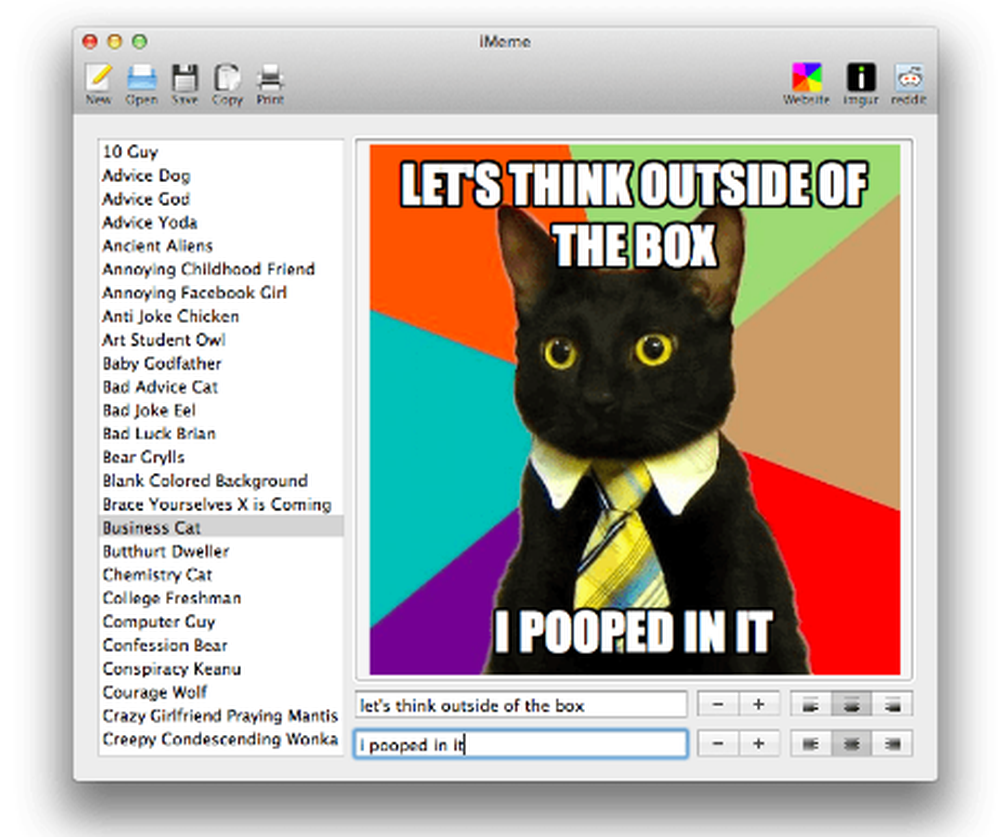The width and height of the screenshot is (1000, 837).
Task: Align bottom text left
Action: pyautogui.click(x=811, y=743)
